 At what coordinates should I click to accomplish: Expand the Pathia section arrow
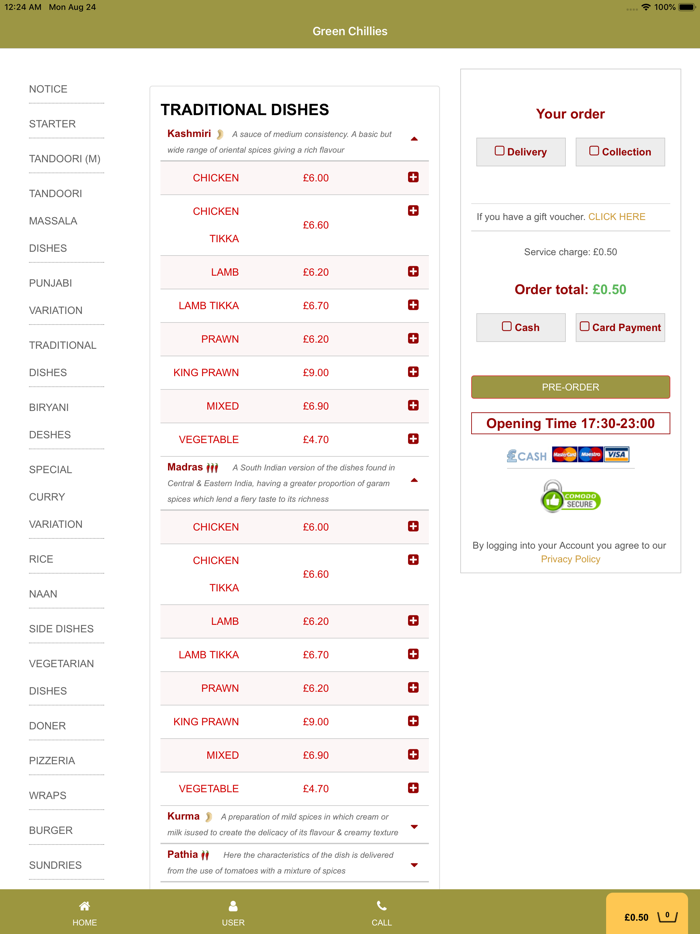414,865
